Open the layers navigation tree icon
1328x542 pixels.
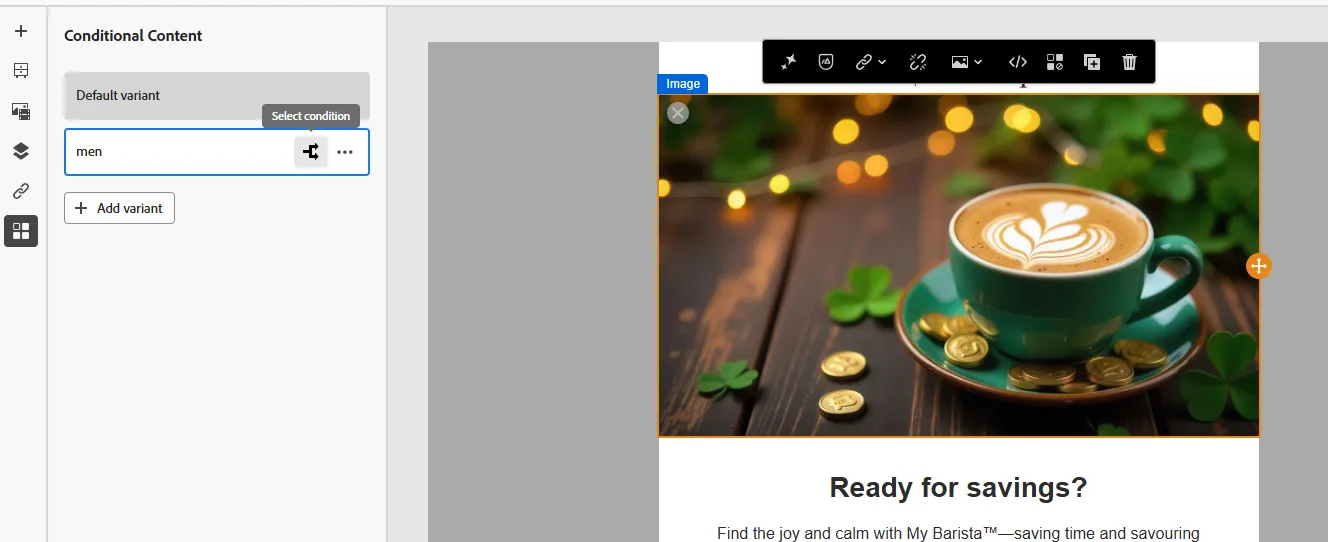[x=21, y=151]
